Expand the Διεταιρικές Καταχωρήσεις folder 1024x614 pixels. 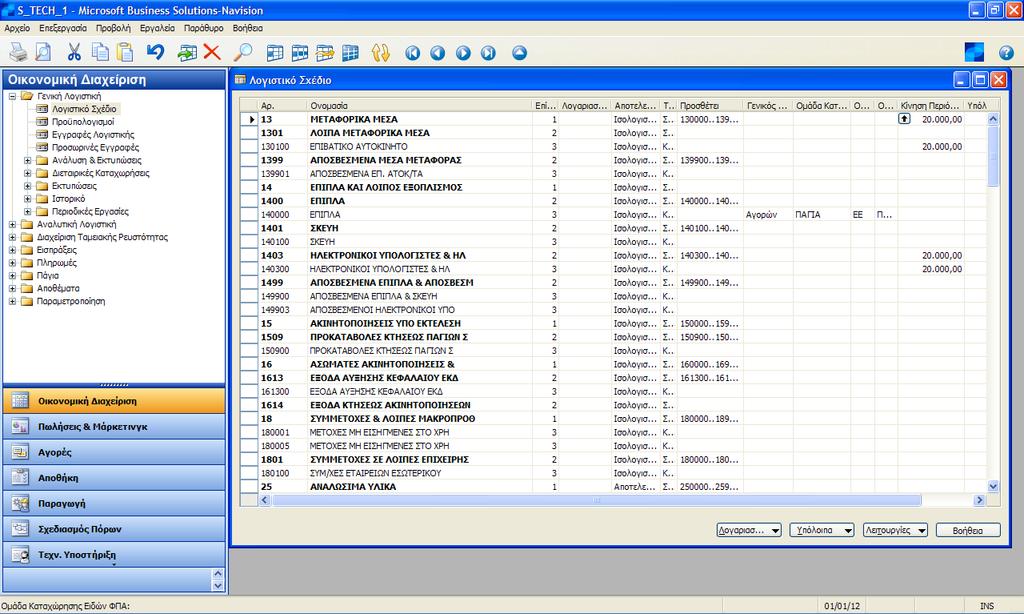27,173
